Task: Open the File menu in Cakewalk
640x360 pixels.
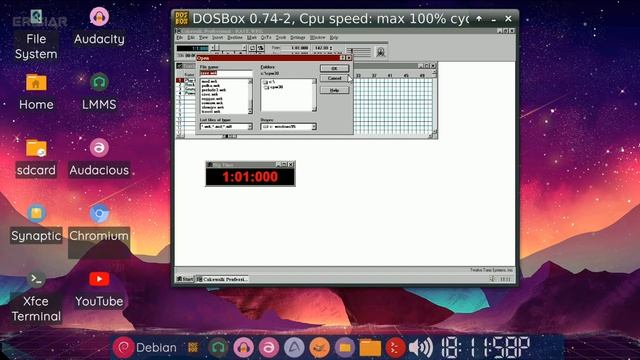Action: (180, 38)
